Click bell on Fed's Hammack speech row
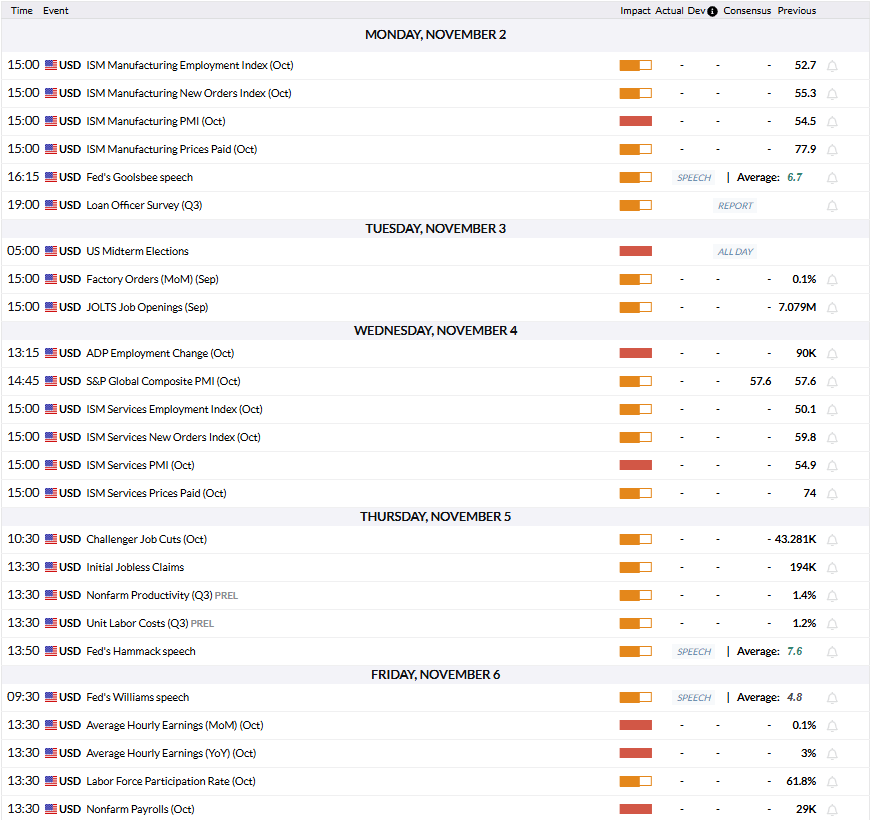Screen dimensions: 871x820 pyautogui.click(x=832, y=652)
